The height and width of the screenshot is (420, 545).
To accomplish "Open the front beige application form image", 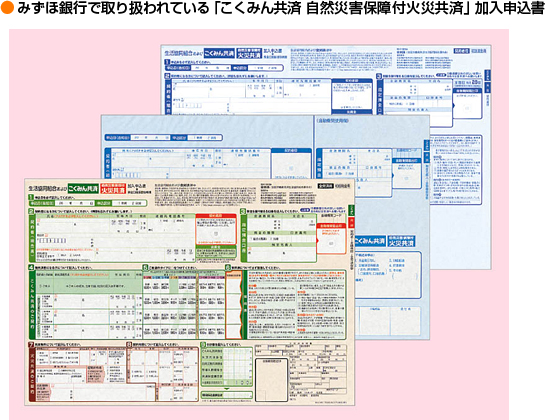I will [189, 292].
